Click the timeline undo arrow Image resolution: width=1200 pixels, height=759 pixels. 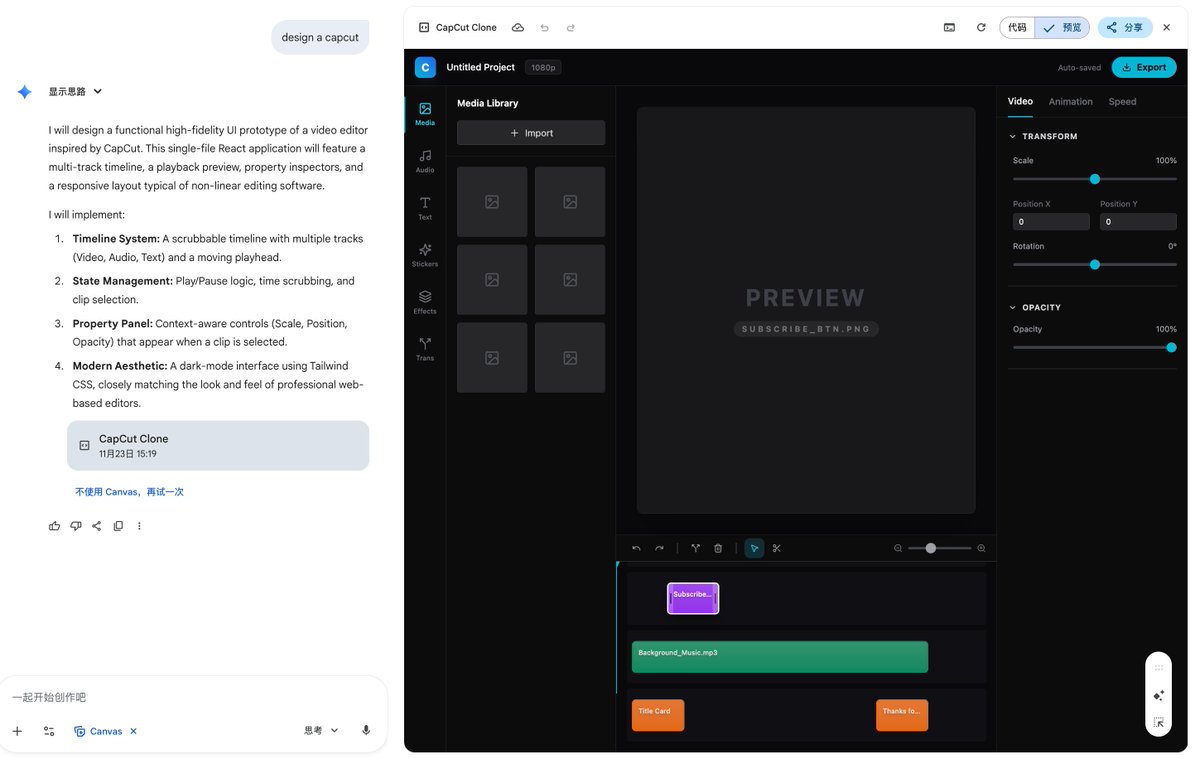pos(636,548)
